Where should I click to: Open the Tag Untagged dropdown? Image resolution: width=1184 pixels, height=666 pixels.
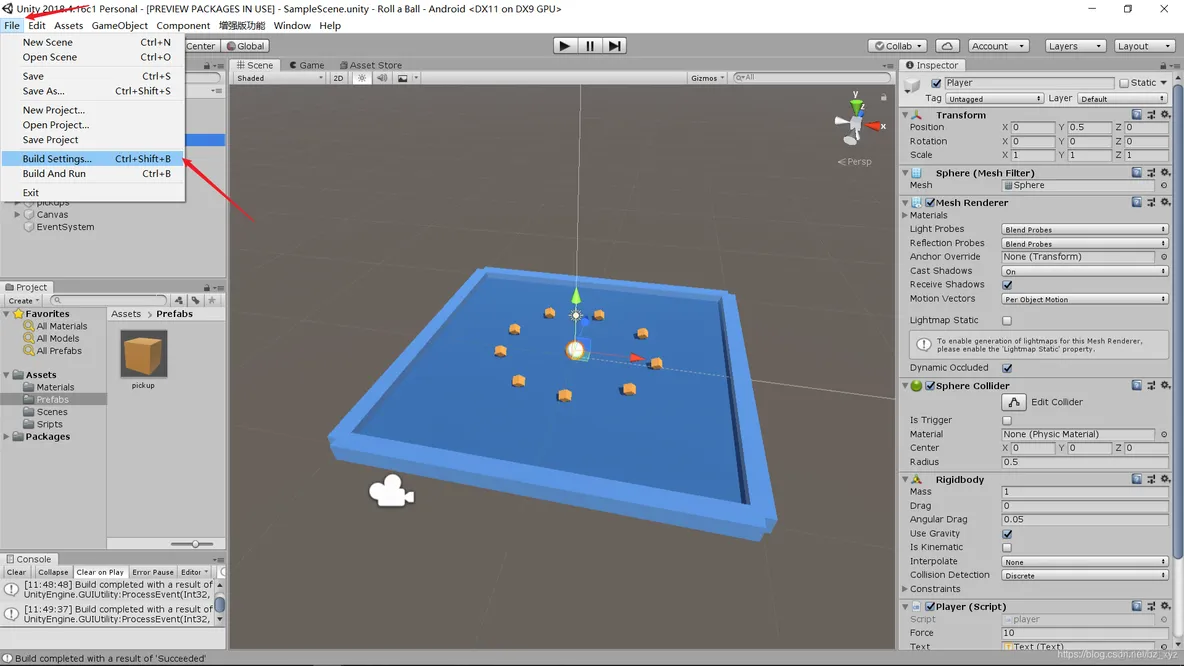(x=994, y=99)
